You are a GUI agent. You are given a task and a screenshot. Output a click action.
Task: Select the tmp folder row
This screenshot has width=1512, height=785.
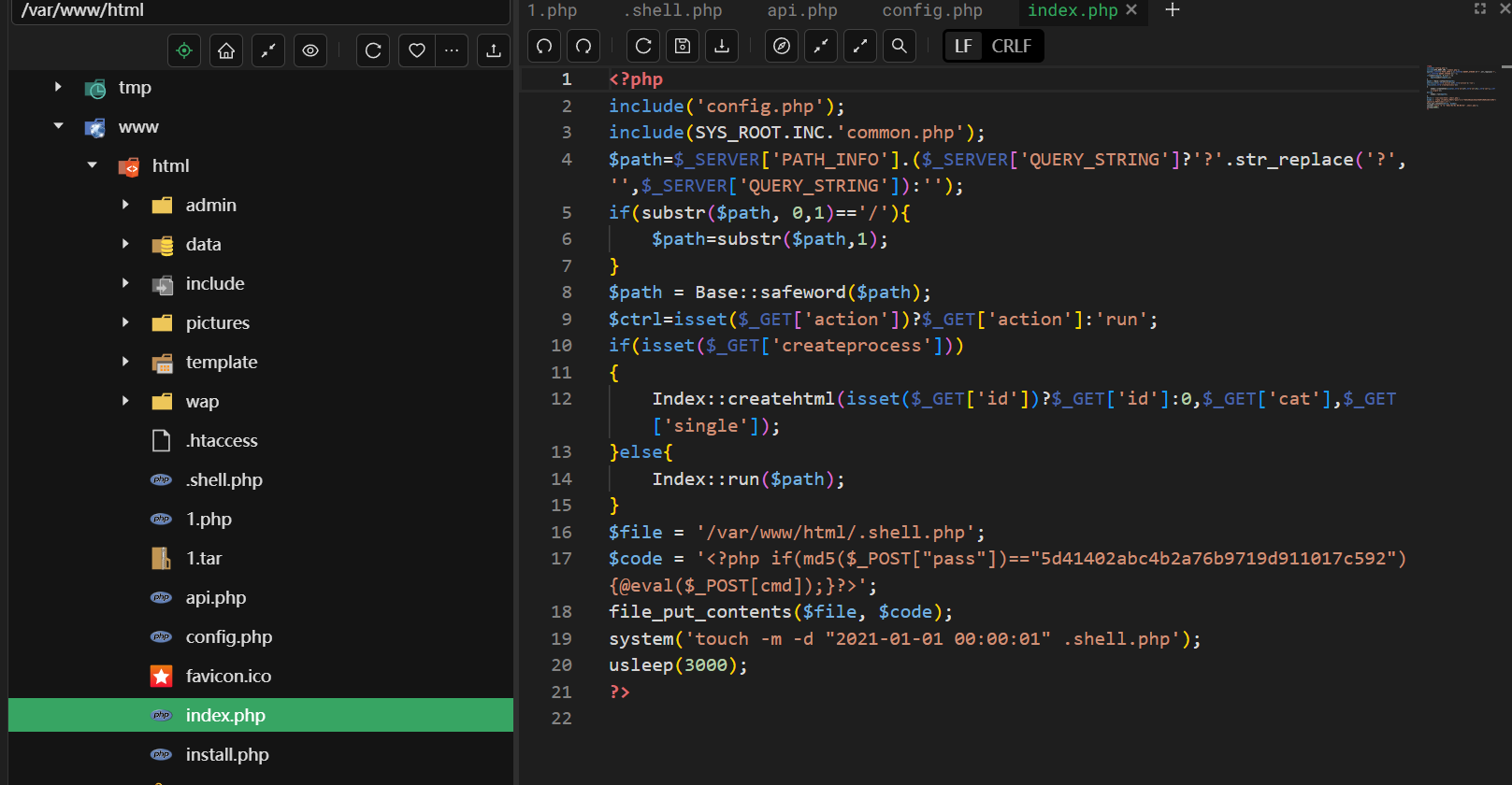click(x=261, y=88)
